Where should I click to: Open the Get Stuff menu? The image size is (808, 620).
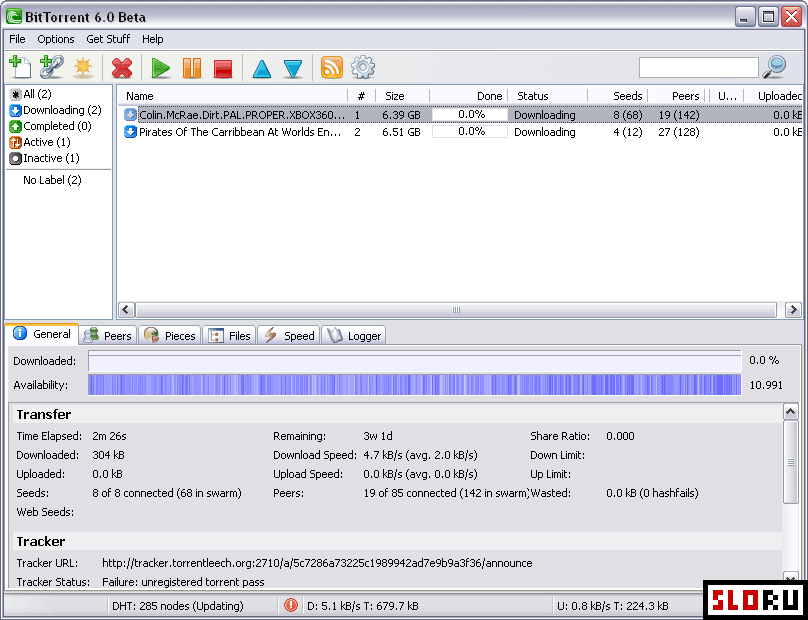click(x=108, y=39)
